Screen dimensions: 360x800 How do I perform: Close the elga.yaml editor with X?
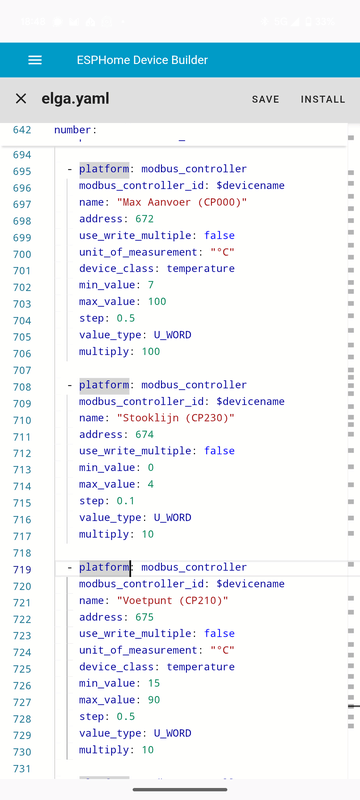(21, 98)
